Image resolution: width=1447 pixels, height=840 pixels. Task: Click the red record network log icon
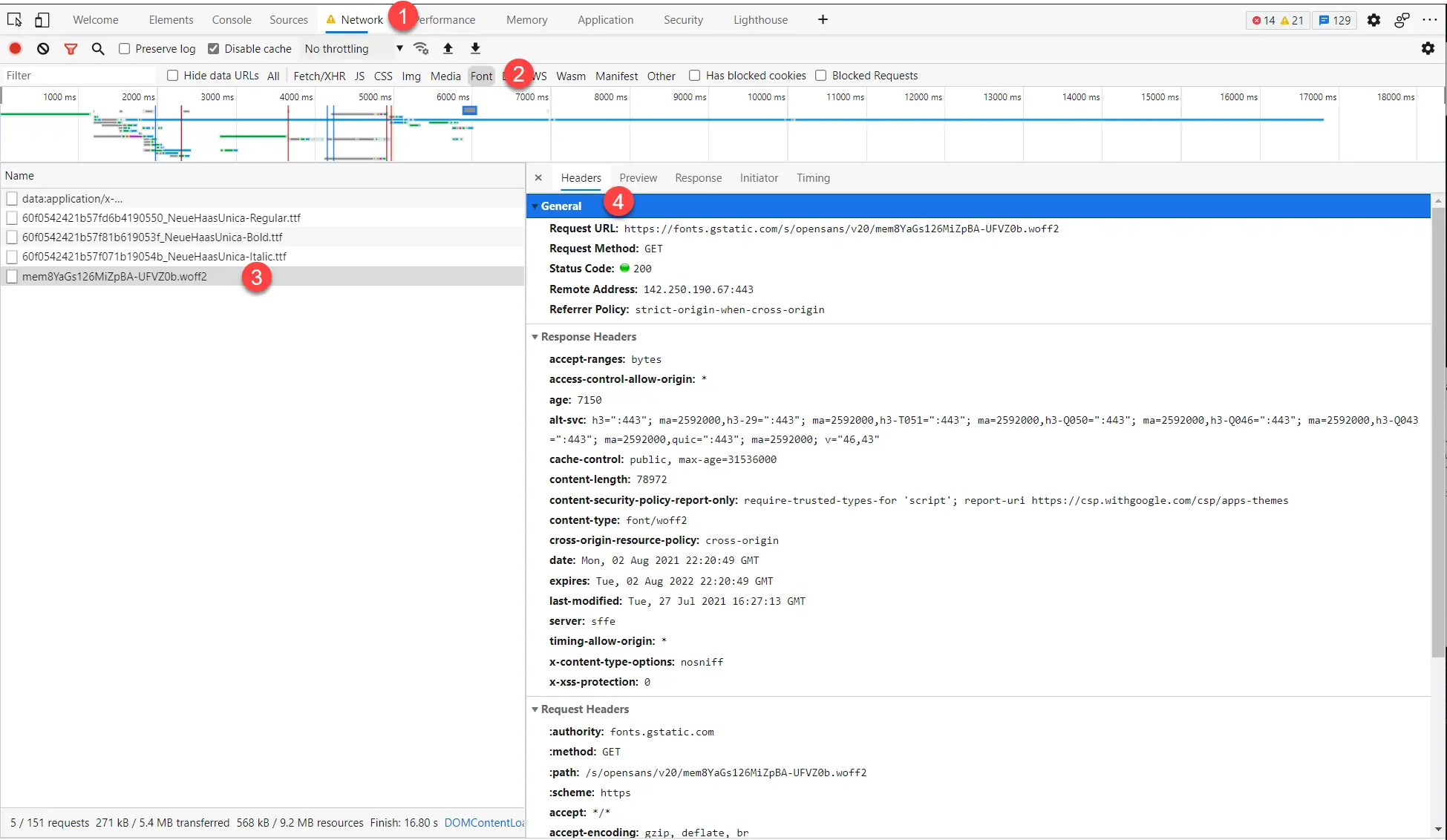pos(15,49)
